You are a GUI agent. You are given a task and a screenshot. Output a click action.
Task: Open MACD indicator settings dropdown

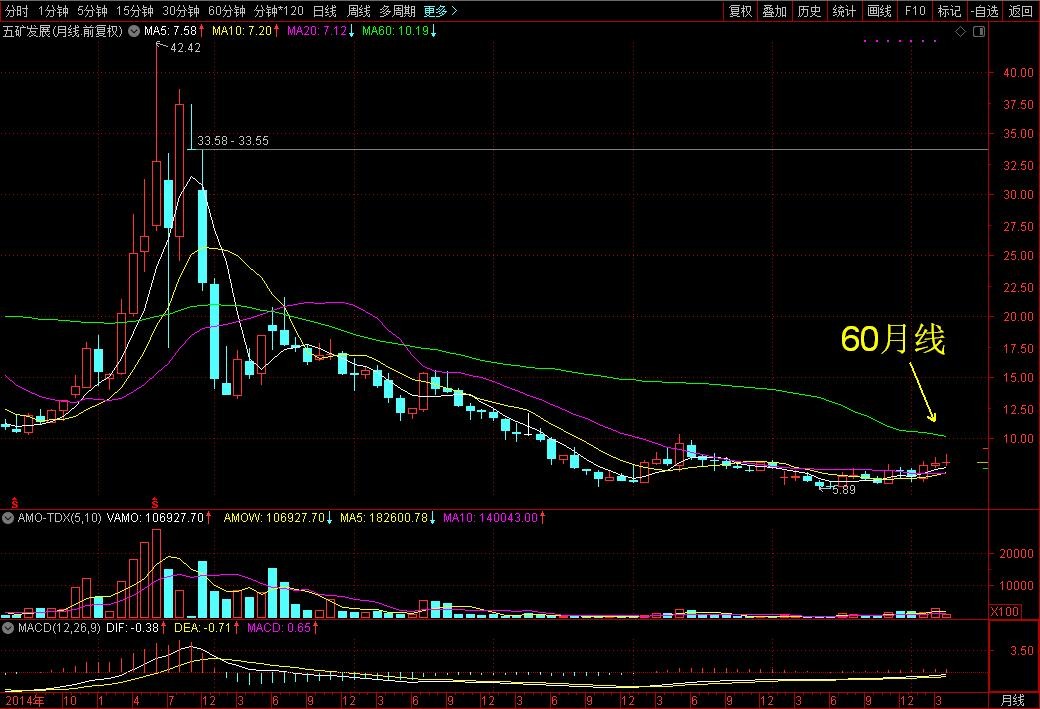8,627
